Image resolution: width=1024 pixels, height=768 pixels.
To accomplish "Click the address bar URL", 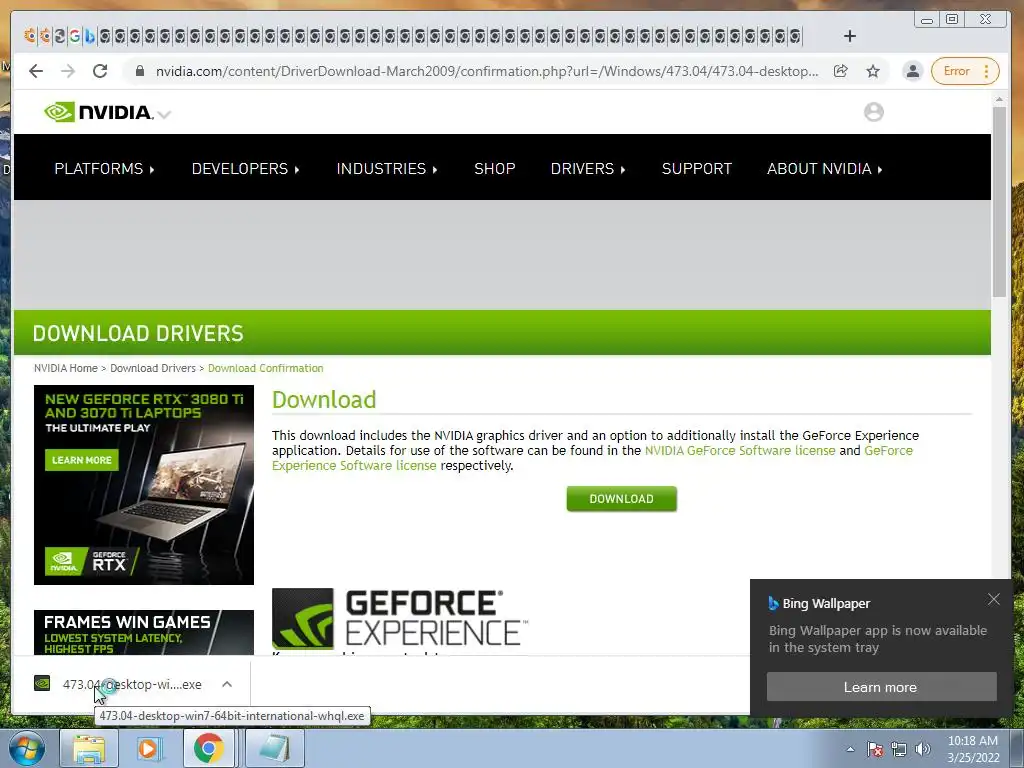I will pos(487,71).
